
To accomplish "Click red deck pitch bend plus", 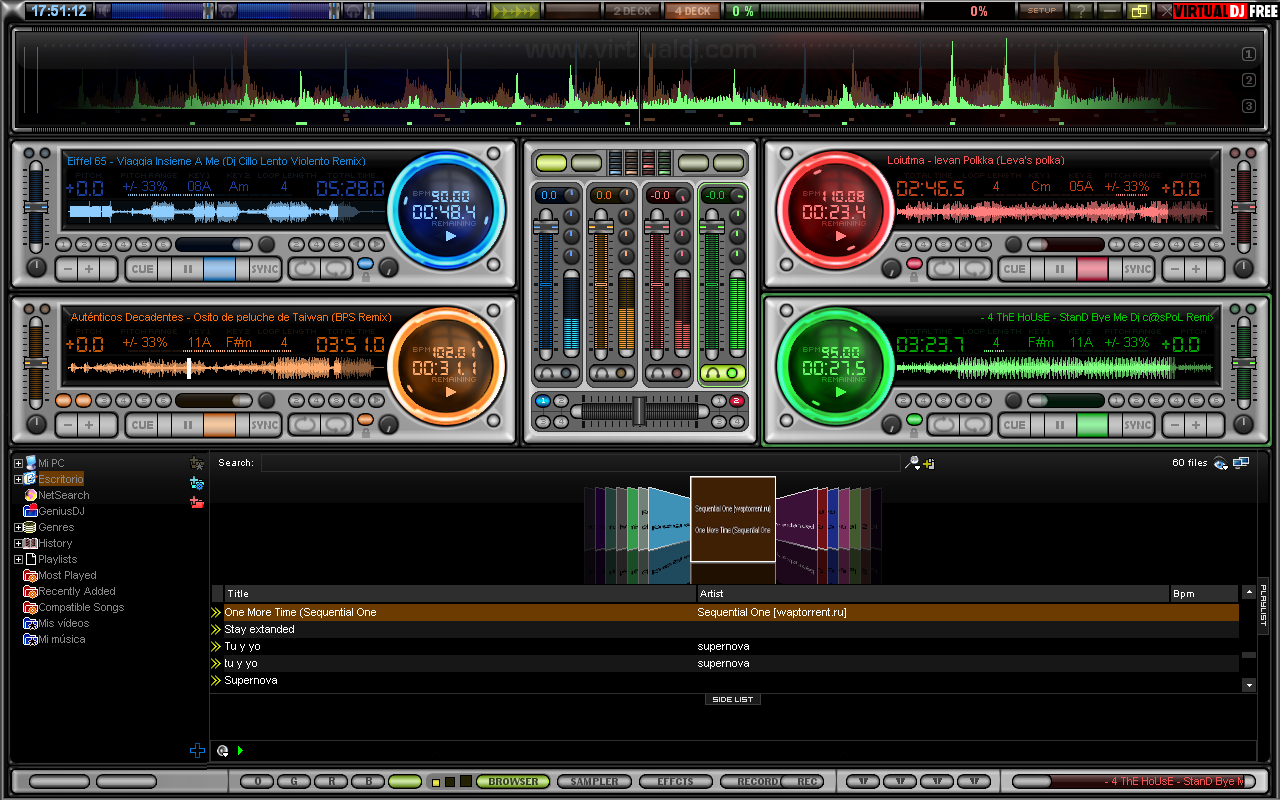I will 1196,269.
